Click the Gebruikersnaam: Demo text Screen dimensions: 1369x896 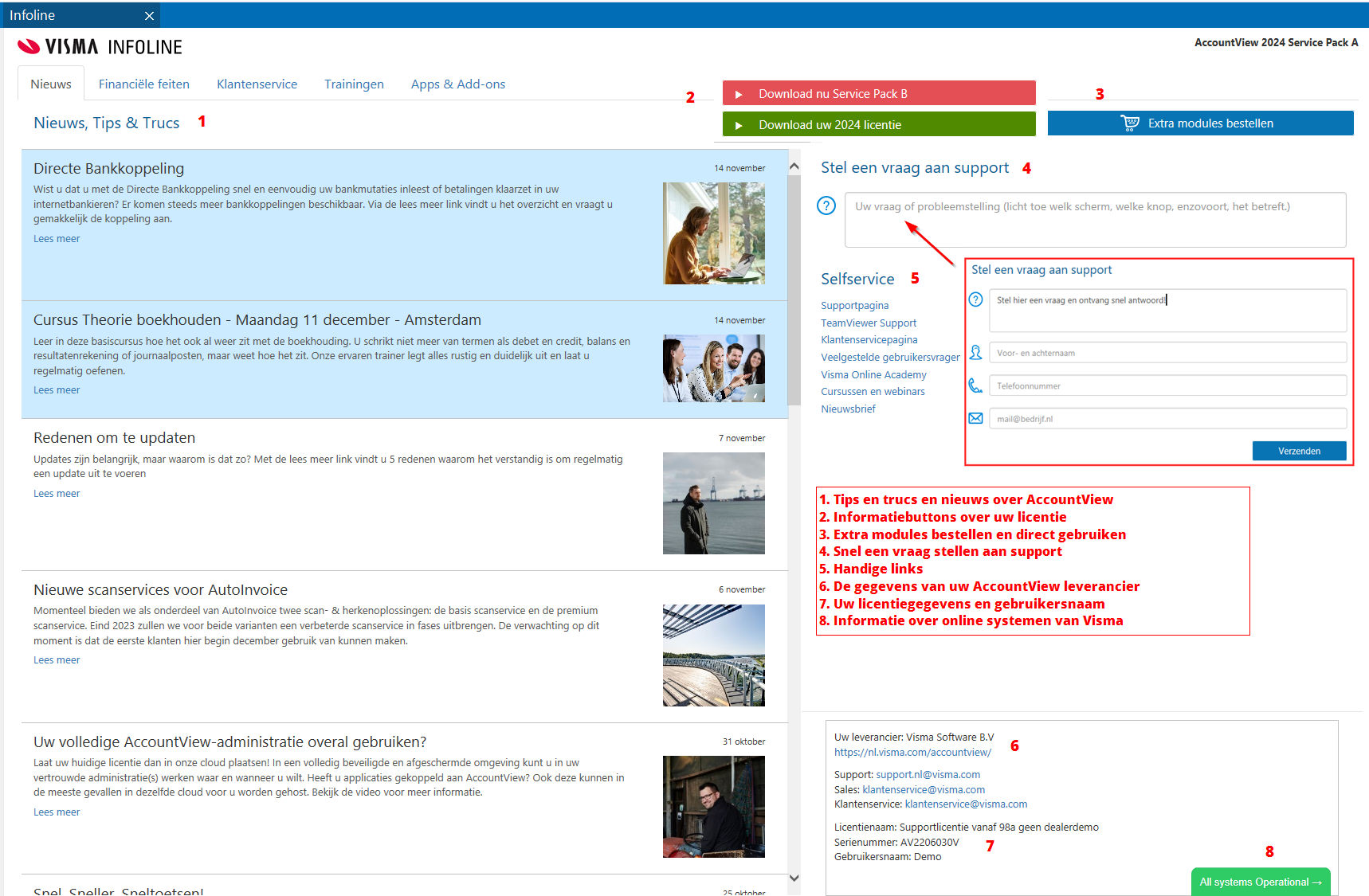pos(888,857)
